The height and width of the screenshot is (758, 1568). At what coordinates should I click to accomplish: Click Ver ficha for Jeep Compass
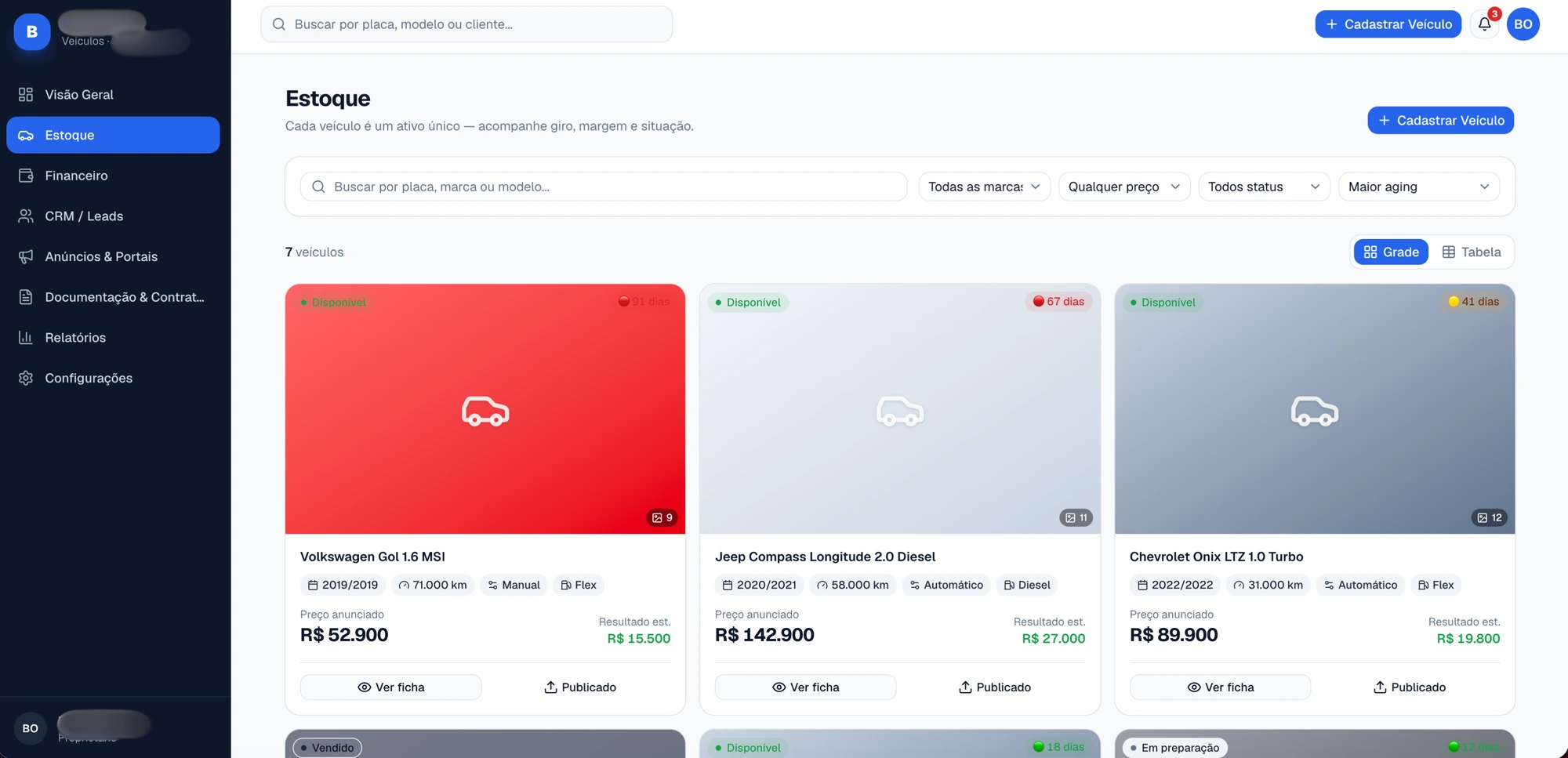pyautogui.click(x=805, y=687)
